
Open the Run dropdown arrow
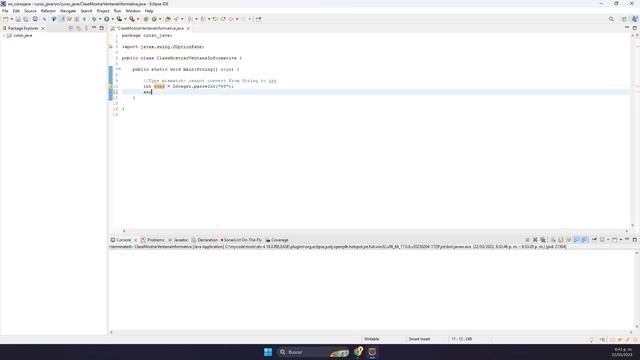coord(113,19)
